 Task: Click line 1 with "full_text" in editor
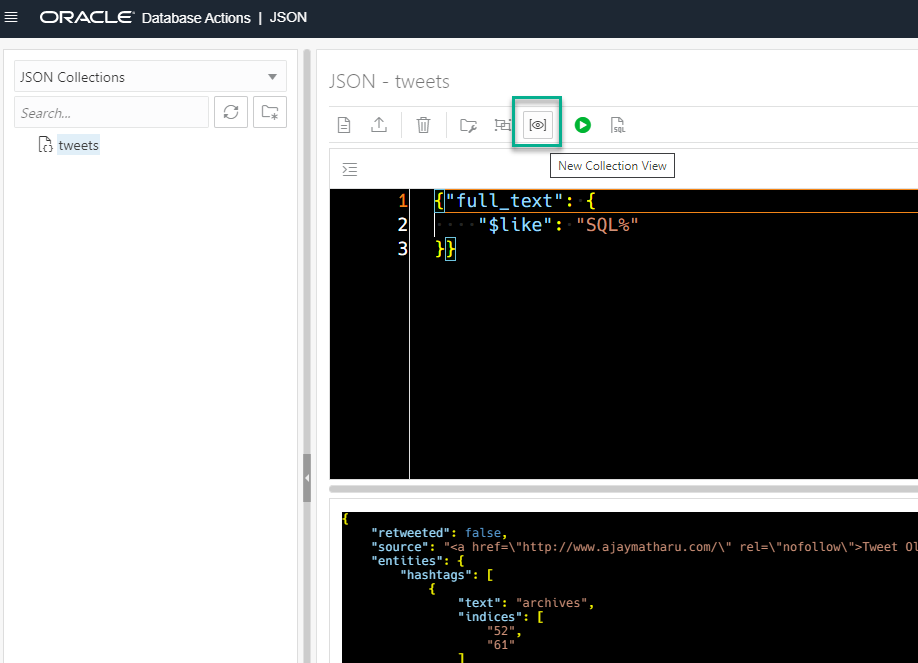coord(515,201)
